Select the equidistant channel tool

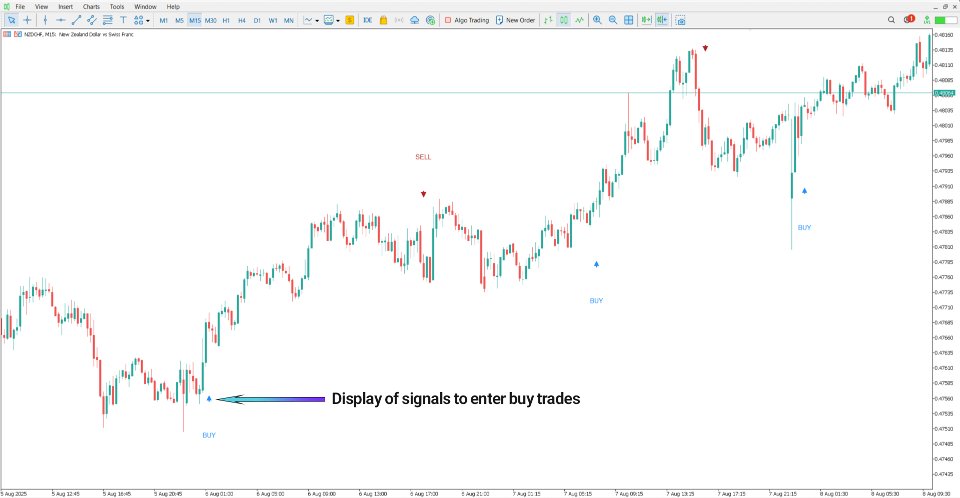coord(92,20)
